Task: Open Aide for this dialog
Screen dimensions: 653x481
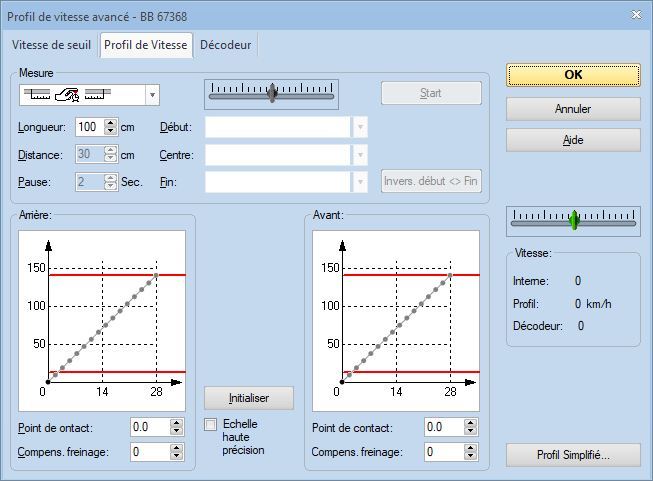Action: [x=573, y=140]
